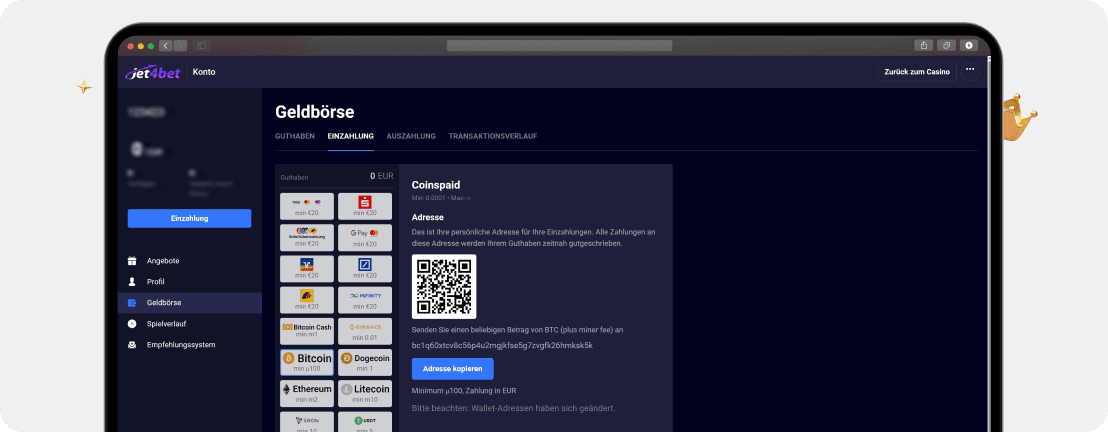Select Ethereum payment option
Viewport: 1108px width, 432px height.
coord(307,393)
